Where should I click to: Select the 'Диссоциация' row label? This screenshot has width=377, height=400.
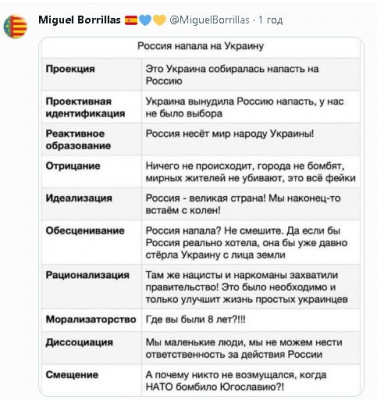[79, 342]
